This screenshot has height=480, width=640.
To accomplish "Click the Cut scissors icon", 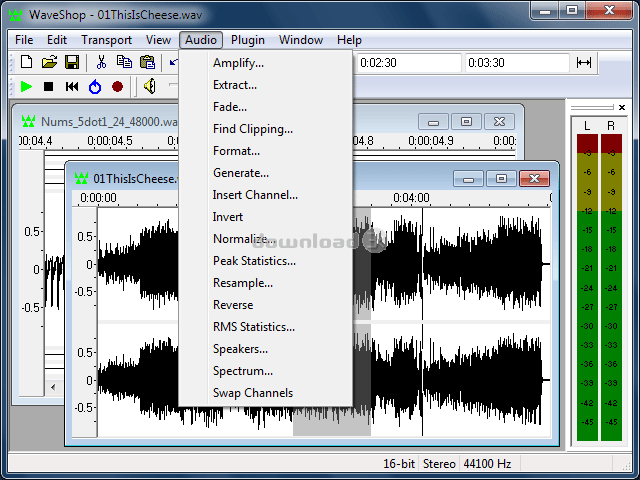I will pyautogui.click(x=101, y=63).
